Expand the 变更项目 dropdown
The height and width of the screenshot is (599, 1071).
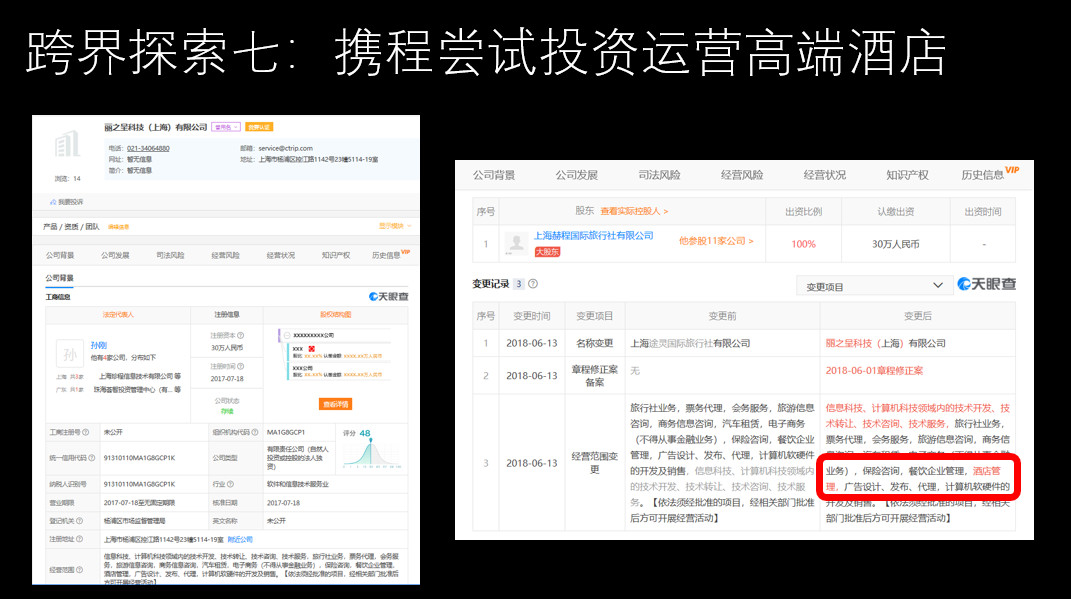(874, 285)
